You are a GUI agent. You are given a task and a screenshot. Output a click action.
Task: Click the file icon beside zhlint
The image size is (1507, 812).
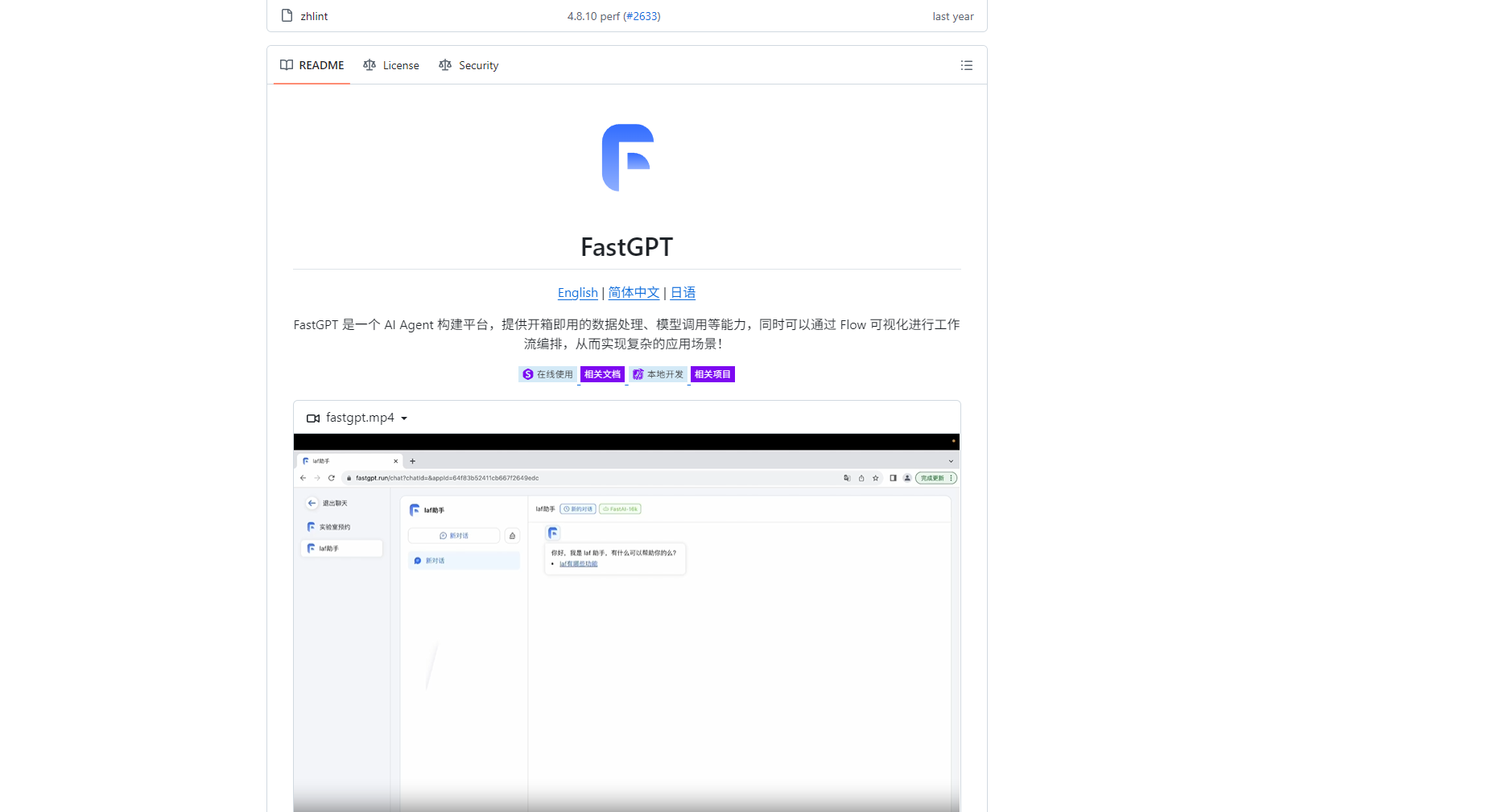coord(287,16)
